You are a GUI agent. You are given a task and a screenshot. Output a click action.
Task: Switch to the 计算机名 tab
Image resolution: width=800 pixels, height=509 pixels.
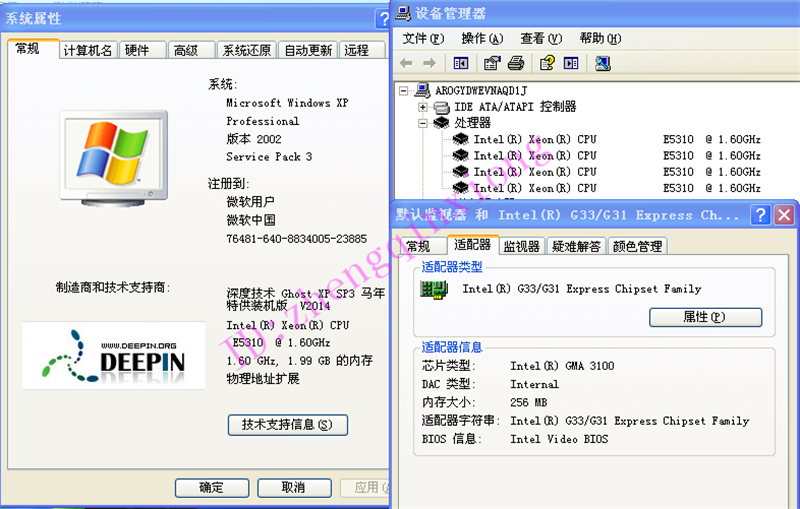coord(88,50)
